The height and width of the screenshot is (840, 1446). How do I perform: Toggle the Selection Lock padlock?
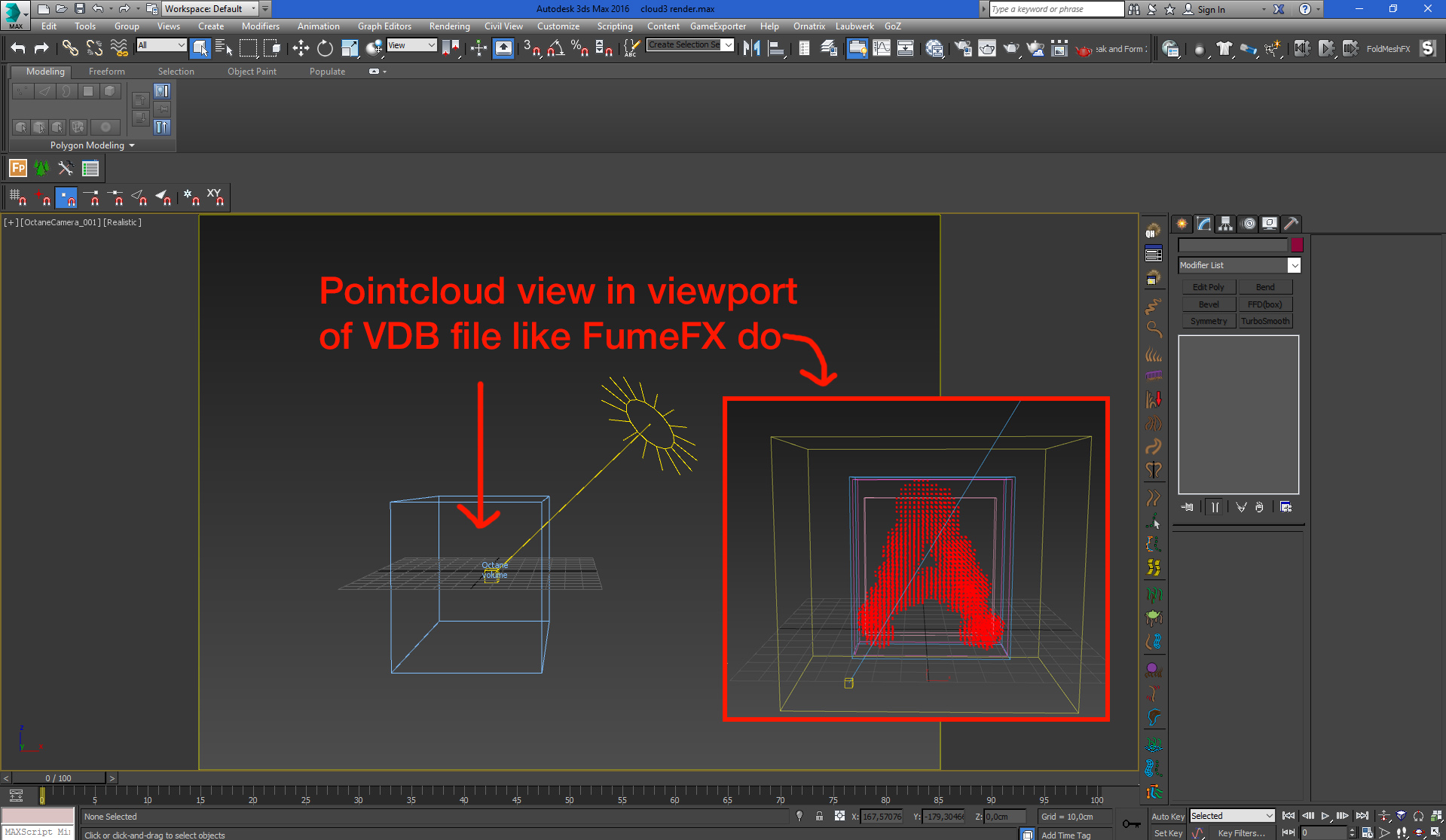click(x=819, y=816)
